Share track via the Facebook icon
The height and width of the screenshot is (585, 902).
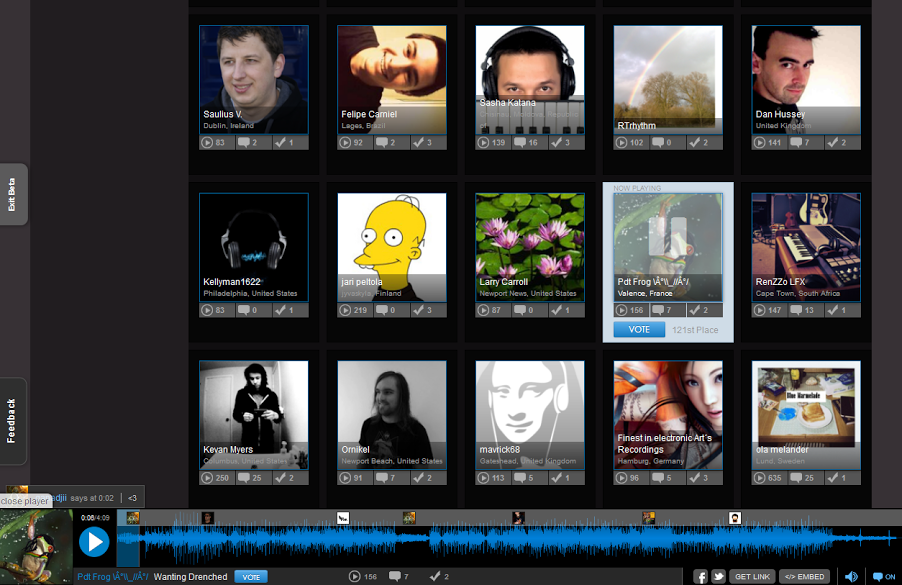pyautogui.click(x=701, y=577)
